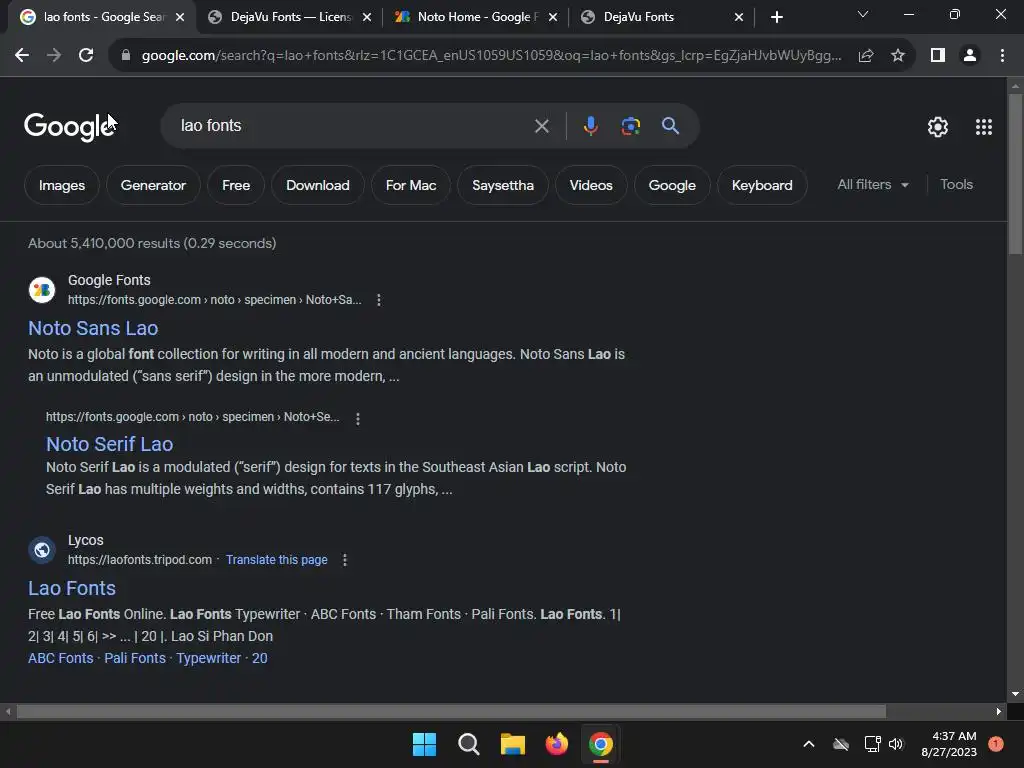Click the lao fonts search field
The image size is (1024, 768).
pyautogui.click(x=353, y=125)
